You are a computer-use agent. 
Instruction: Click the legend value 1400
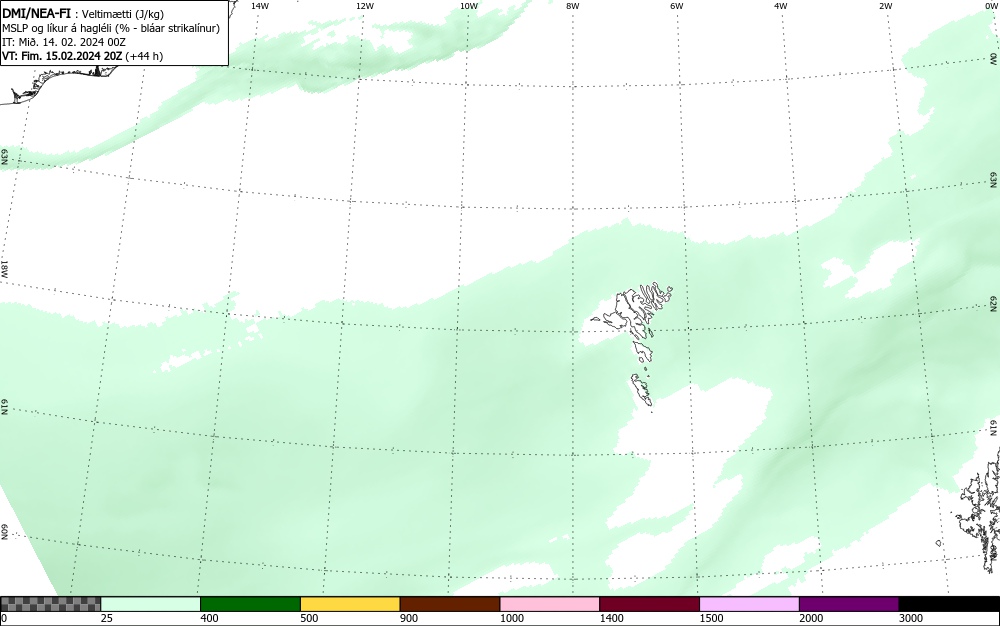tap(611, 618)
